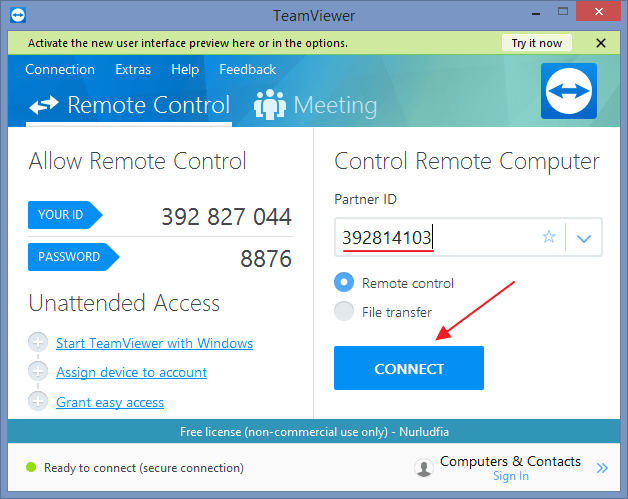This screenshot has height=499, width=628.
Task: Open Grant easy access link
Action: pos(110,402)
